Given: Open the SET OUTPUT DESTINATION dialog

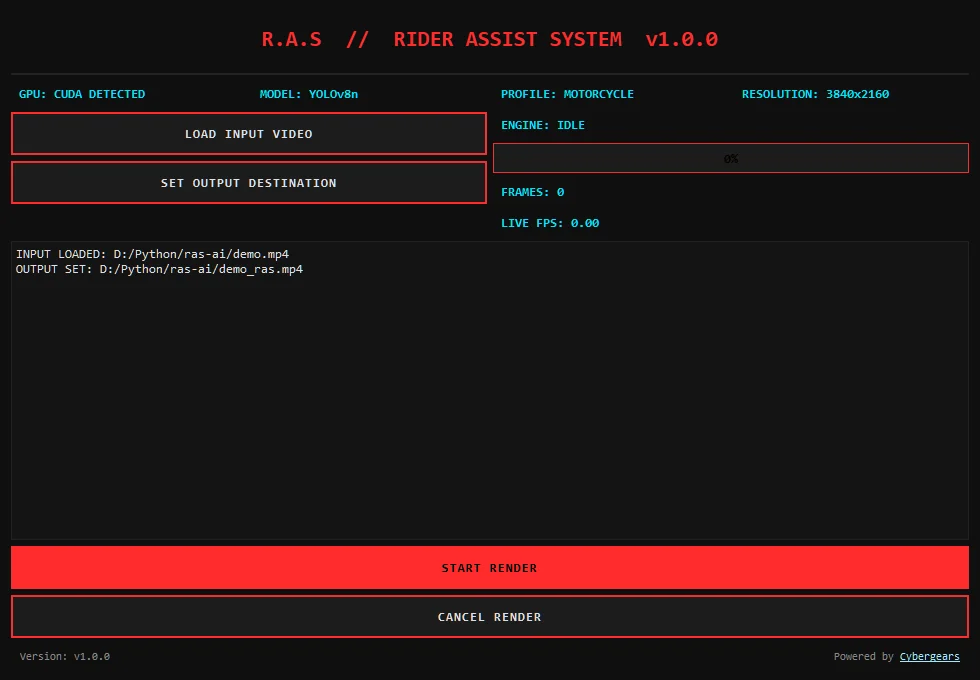Looking at the screenshot, I should point(249,182).
